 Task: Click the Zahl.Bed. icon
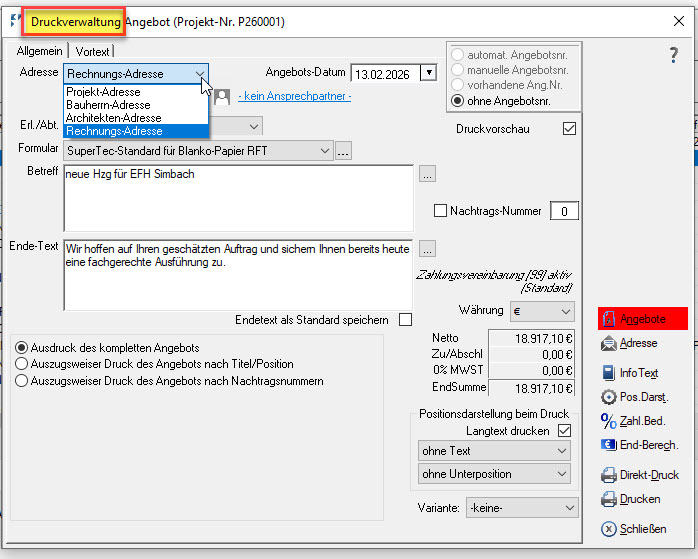(609, 421)
